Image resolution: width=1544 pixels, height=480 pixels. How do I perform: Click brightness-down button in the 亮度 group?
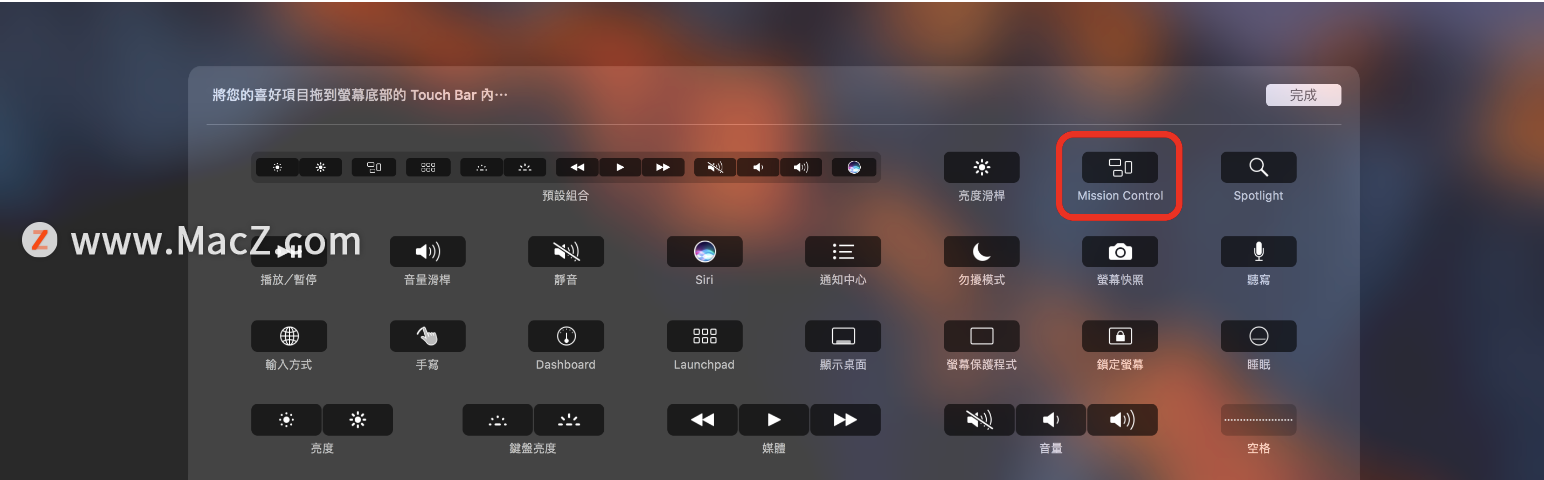click(x=286, y=420)
